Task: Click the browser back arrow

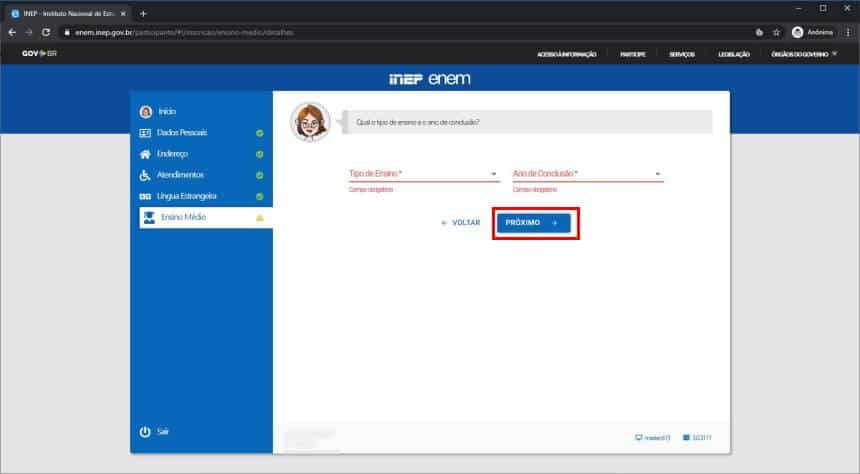Action: pyautogui.click(x=12, y=32)
